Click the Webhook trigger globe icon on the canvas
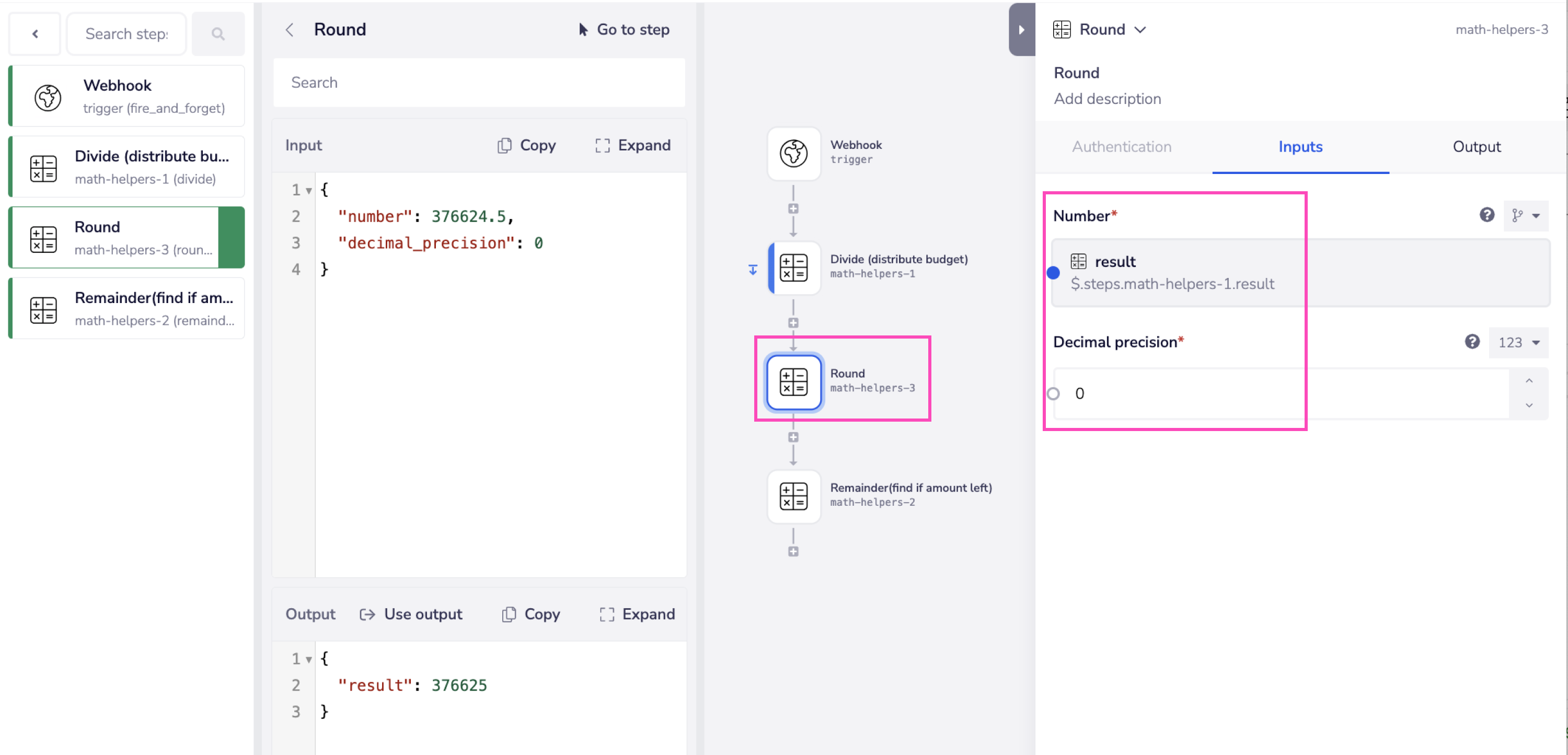This screenshot has height=755, width=1568. (793, 153)
